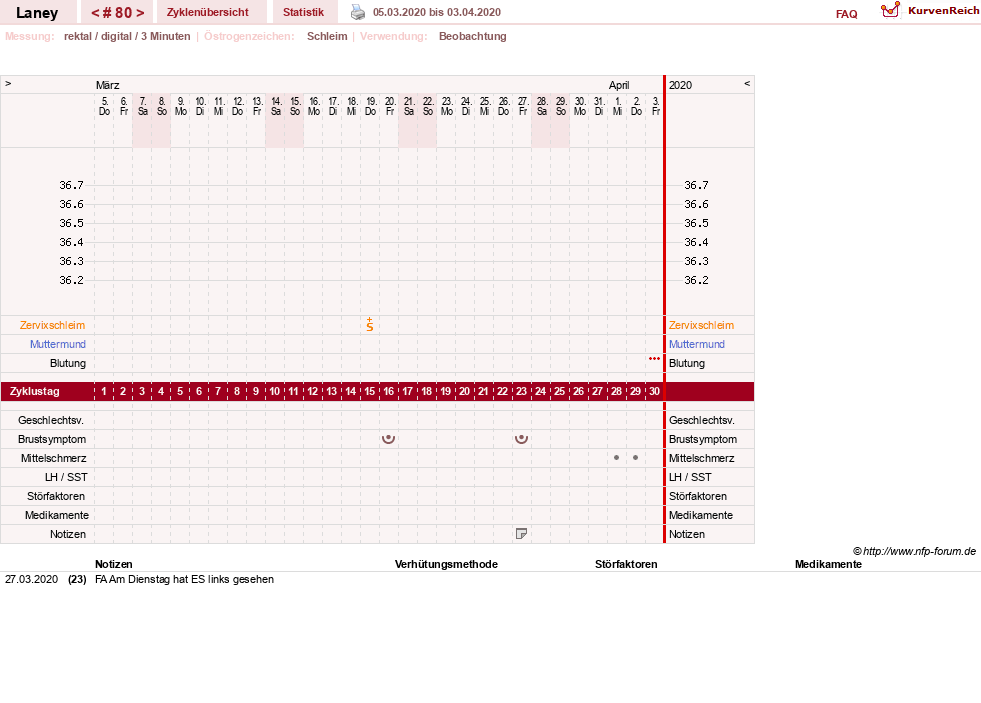This screenshot has height=703, width=981.
Task: Click the Verwendung value 'Beobachtung'
Action: (x=472, y=36)
